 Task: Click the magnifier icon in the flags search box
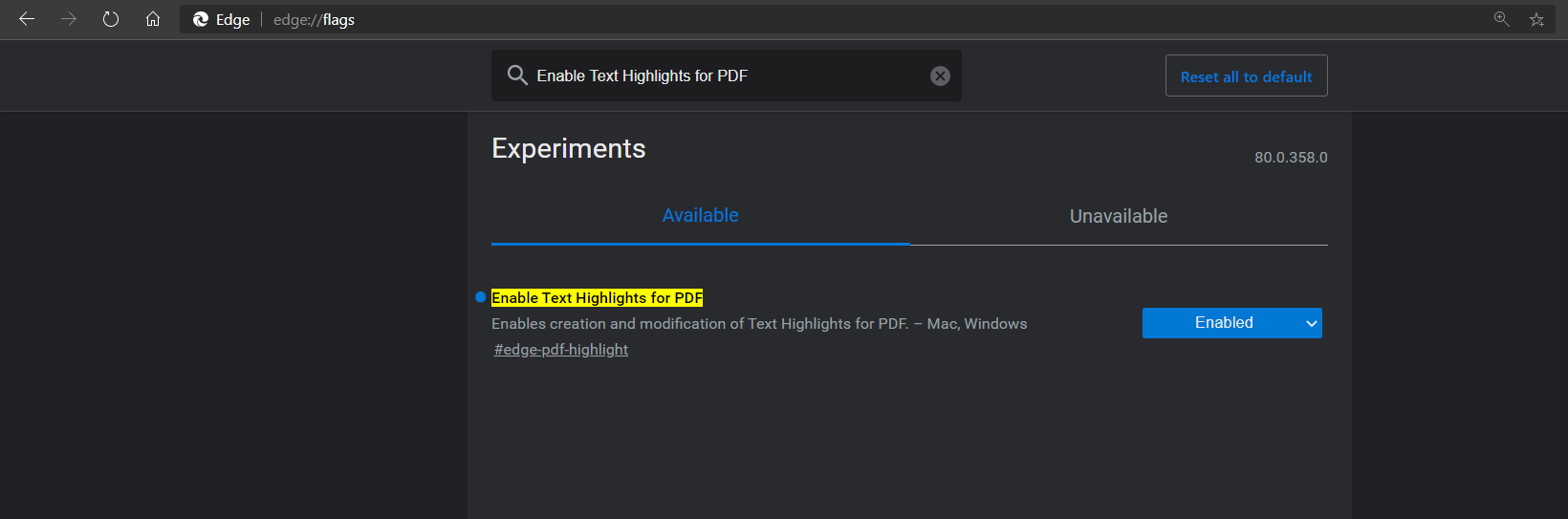tap(517, 76)
